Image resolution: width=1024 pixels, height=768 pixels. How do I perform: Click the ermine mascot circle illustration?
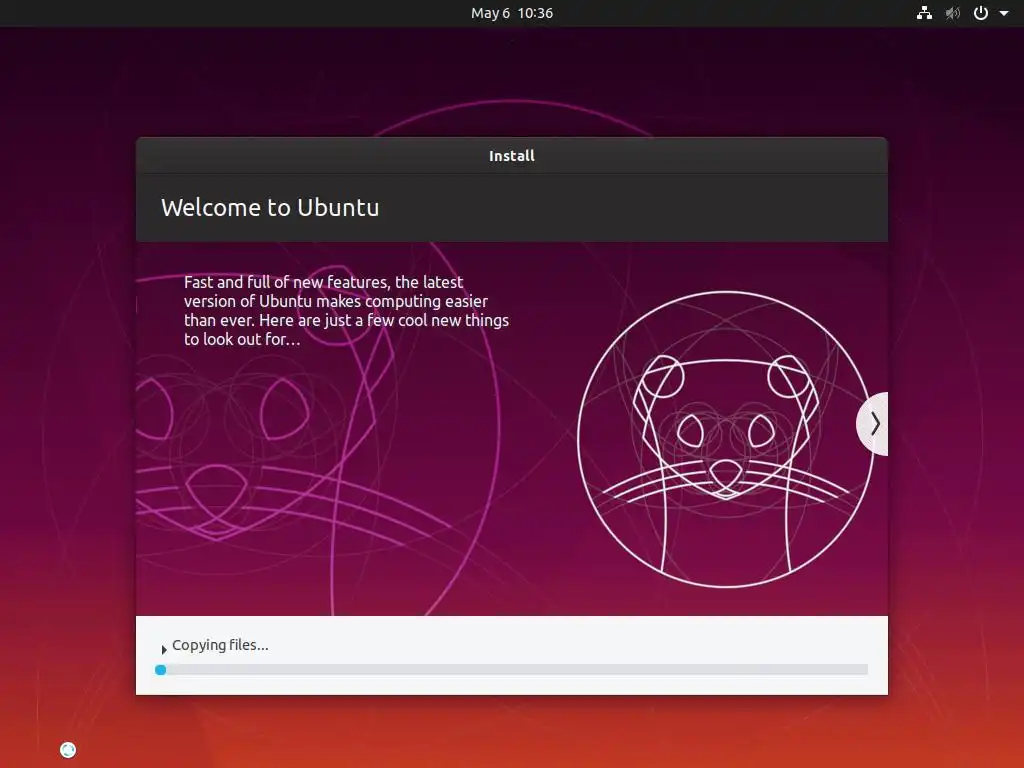[726, 439]
